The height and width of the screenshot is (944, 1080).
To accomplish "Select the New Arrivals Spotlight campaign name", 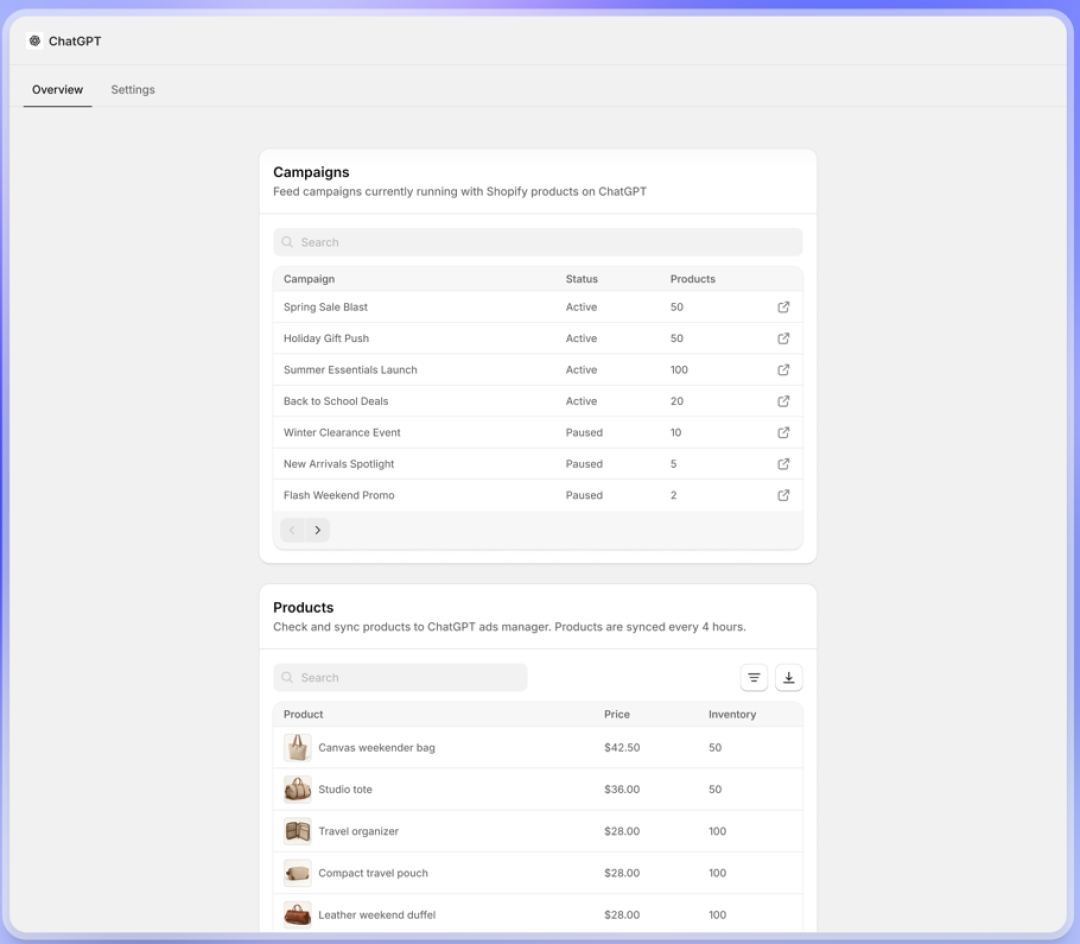I will [x=339, y=463].
